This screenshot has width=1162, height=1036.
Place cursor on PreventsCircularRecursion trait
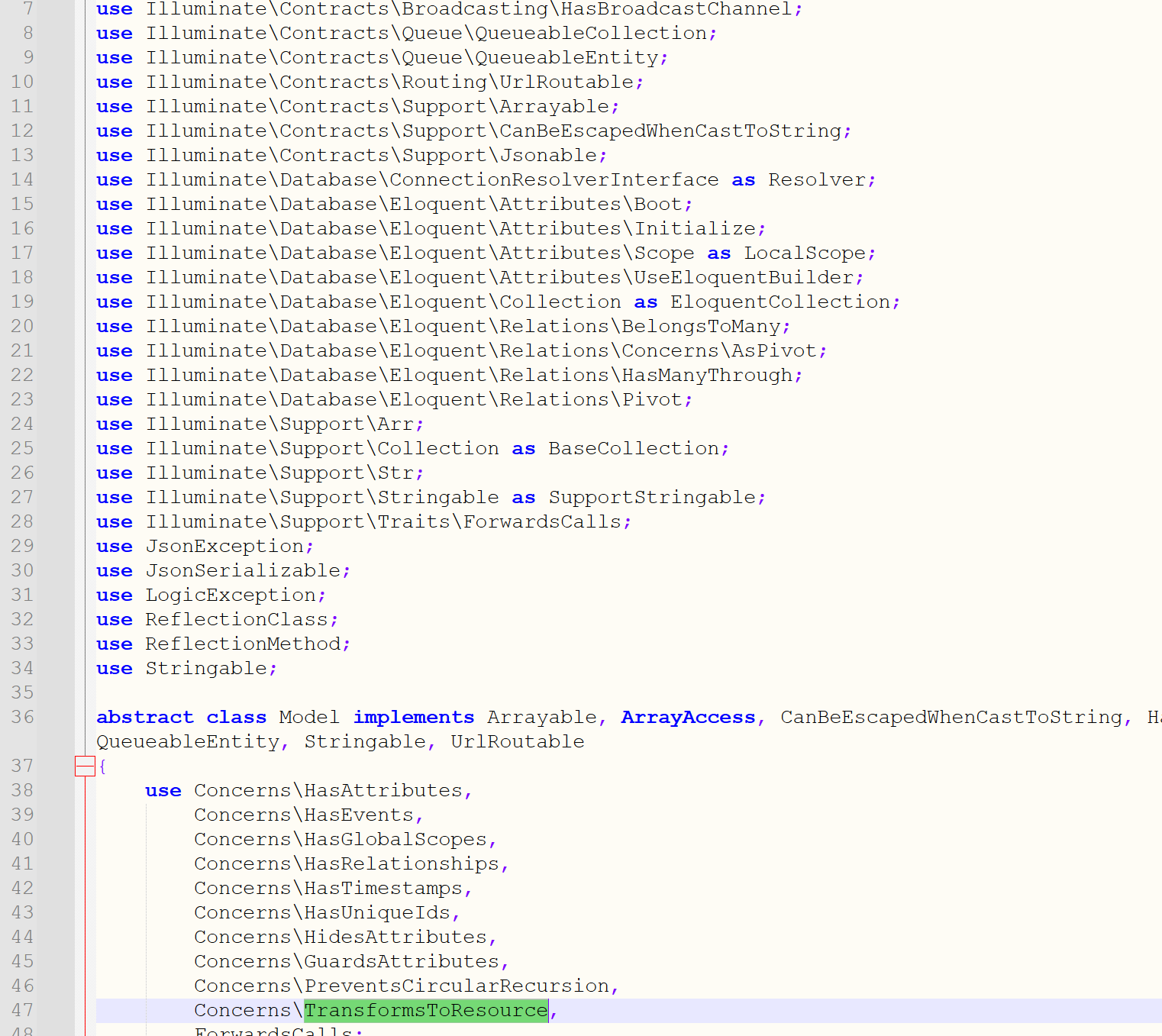tap(457, 986)
